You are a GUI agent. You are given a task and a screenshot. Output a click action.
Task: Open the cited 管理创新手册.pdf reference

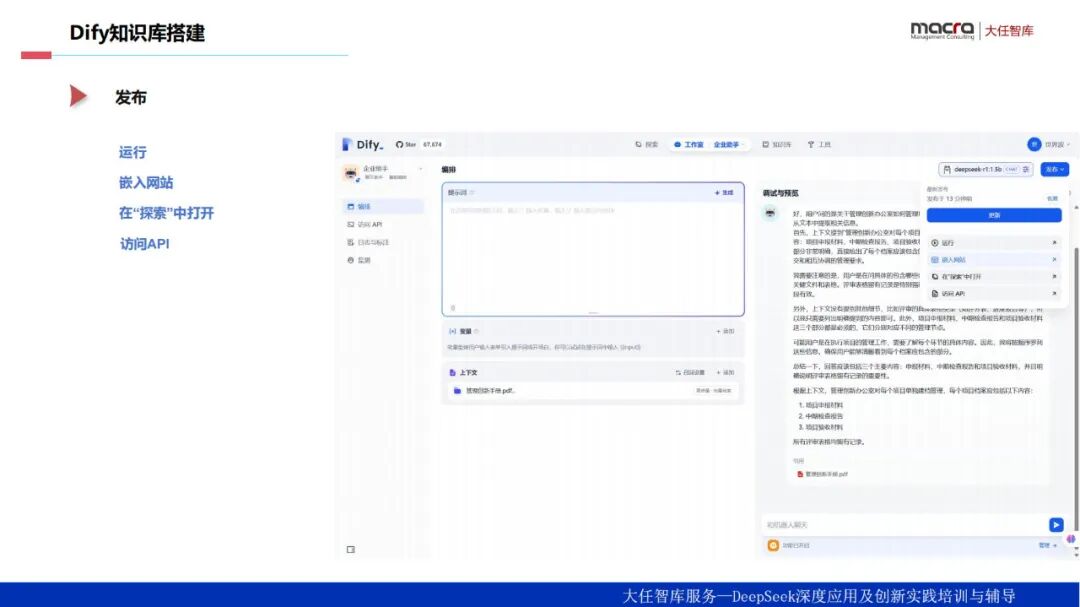(822, 474)
